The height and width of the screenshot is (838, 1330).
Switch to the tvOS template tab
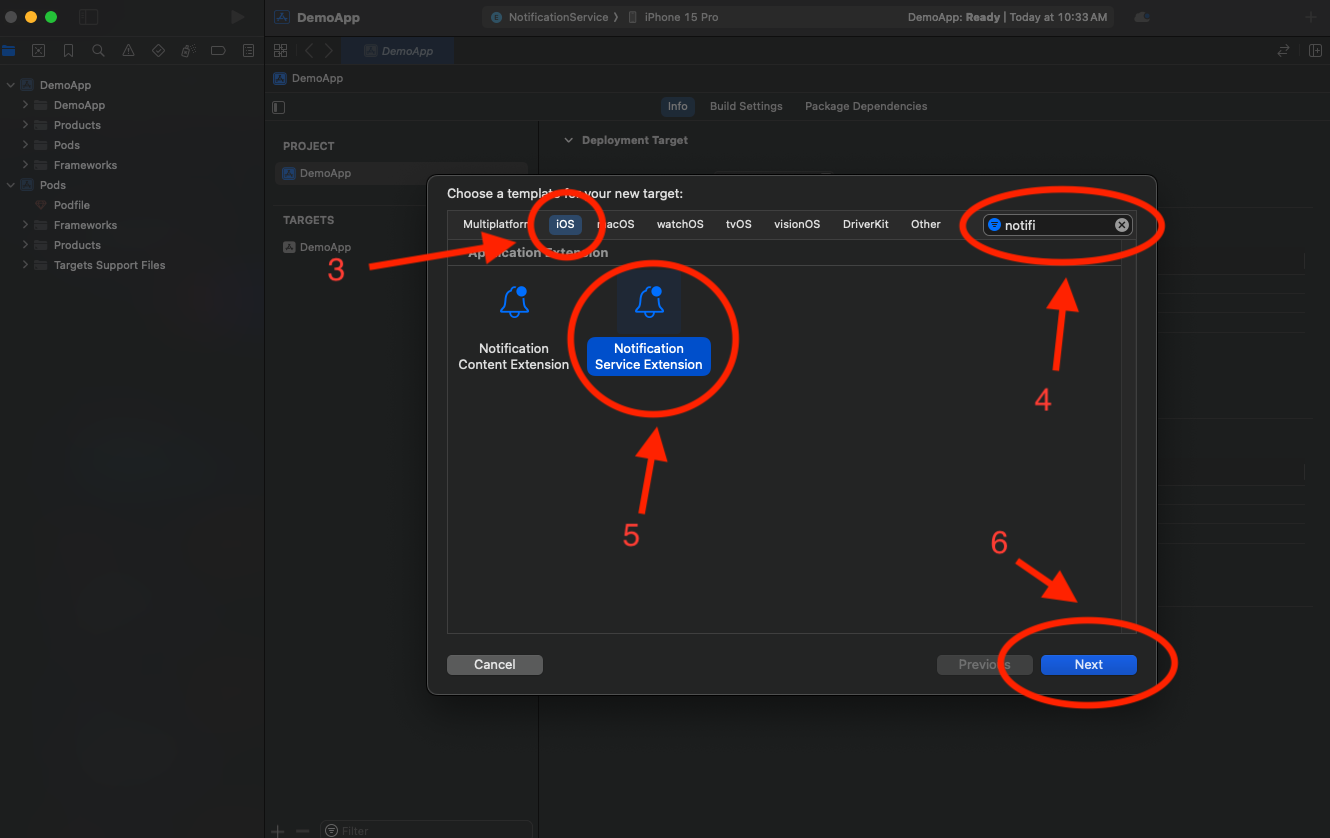[x=739, y=224]
